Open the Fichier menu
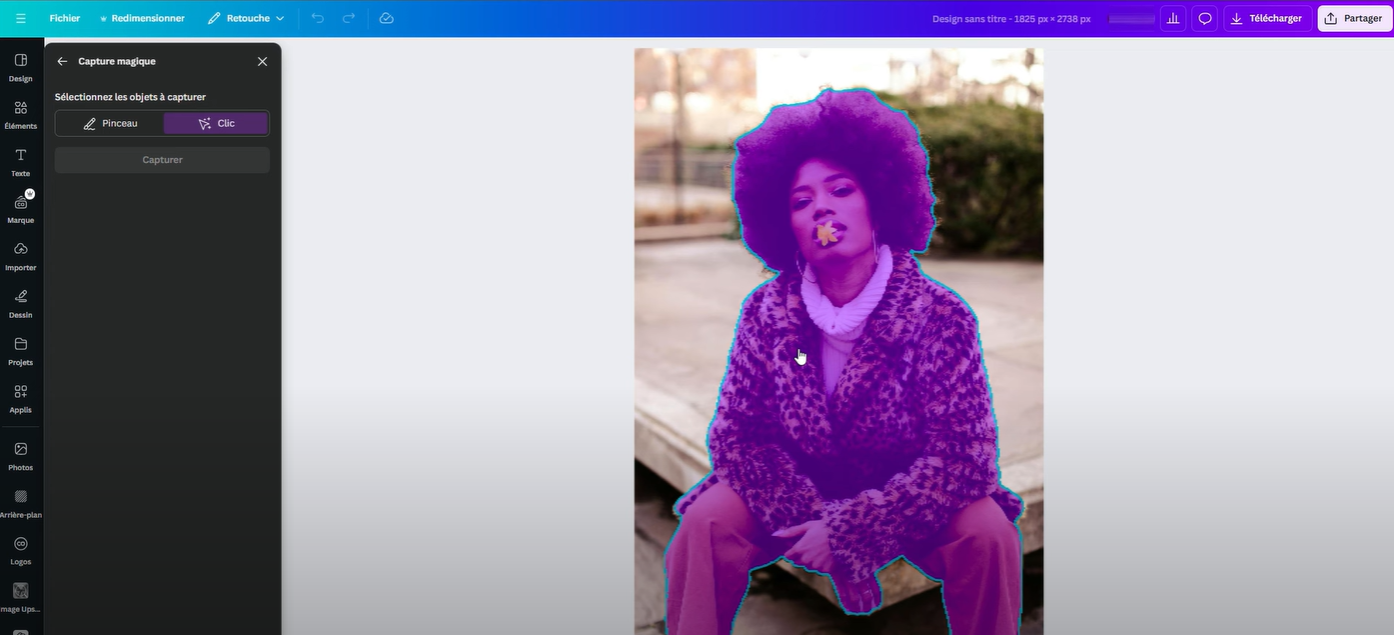Screen dimensions: 1394x635 click(x=65, y=18)
